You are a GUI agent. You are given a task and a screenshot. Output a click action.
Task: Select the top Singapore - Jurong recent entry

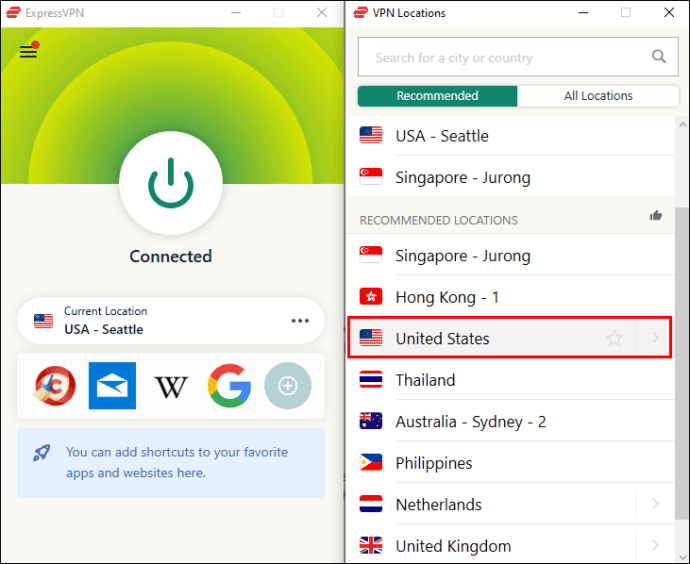point(510,177)
